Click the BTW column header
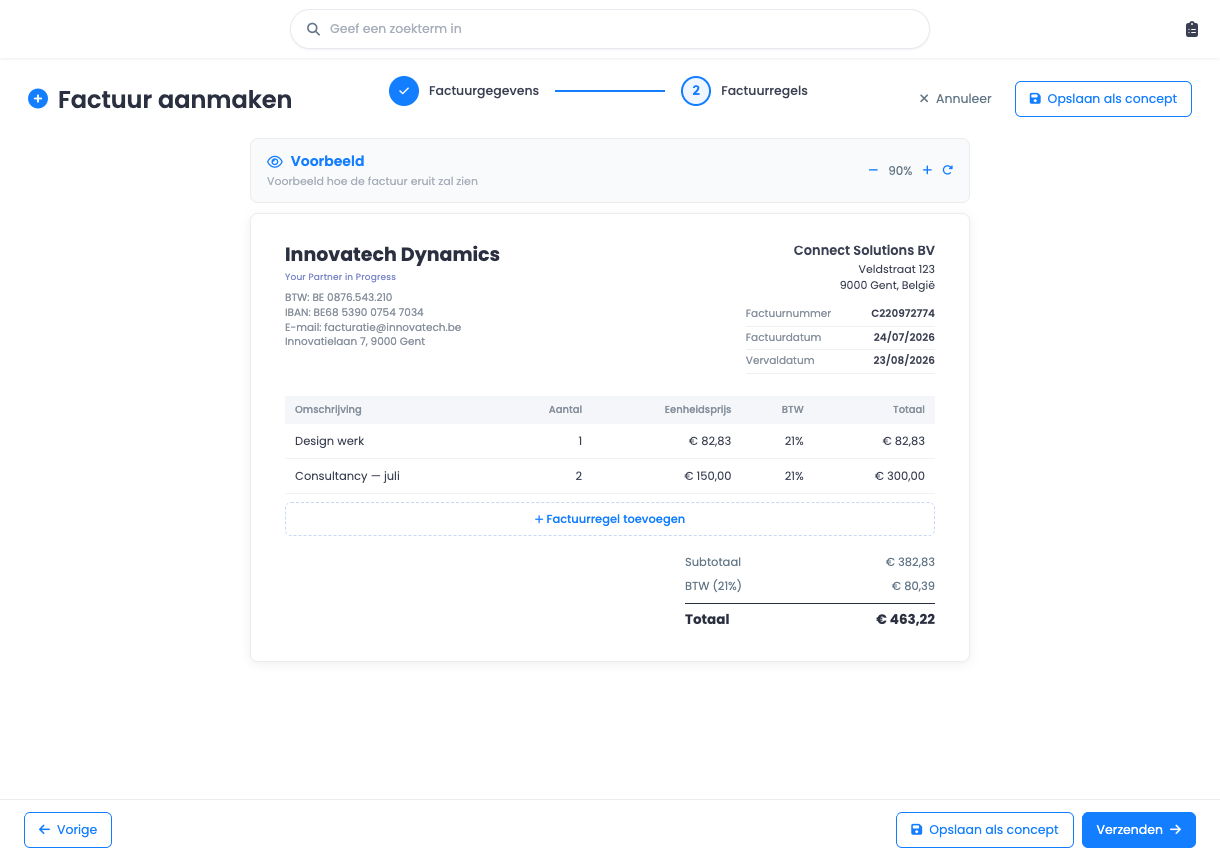Image resolution: width=1220 pixels, height=860 pixels. coord(793,409)
